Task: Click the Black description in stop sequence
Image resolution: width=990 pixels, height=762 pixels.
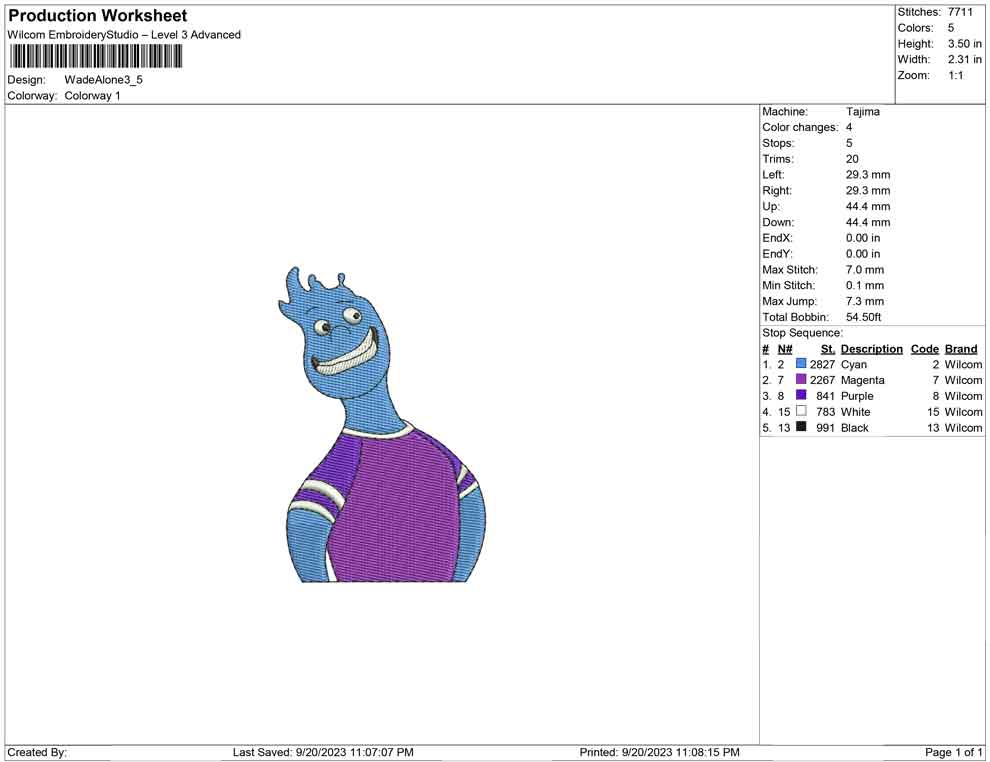Action: tap(855, 427)
